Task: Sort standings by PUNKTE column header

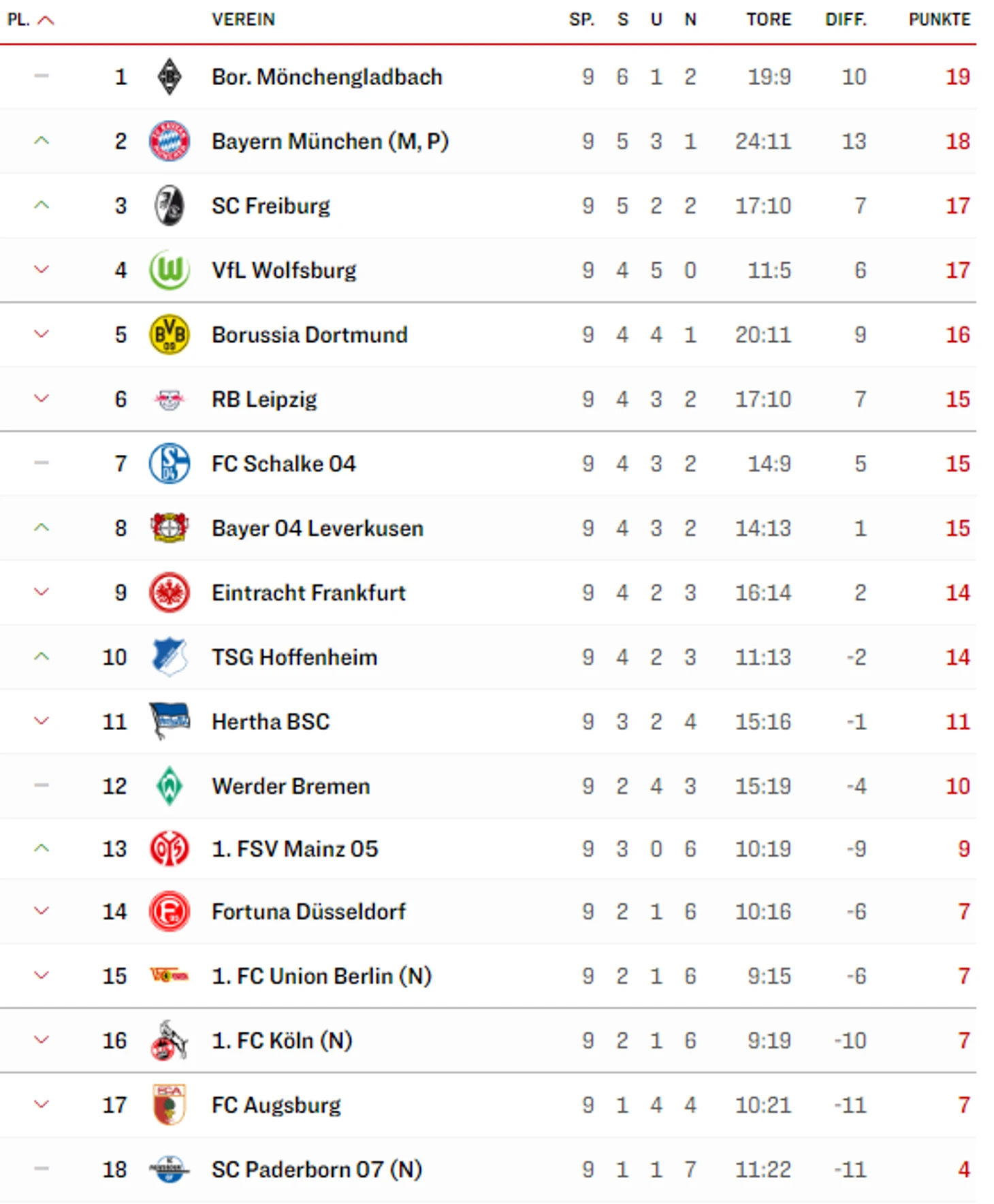Action: [x=939, y=20]
